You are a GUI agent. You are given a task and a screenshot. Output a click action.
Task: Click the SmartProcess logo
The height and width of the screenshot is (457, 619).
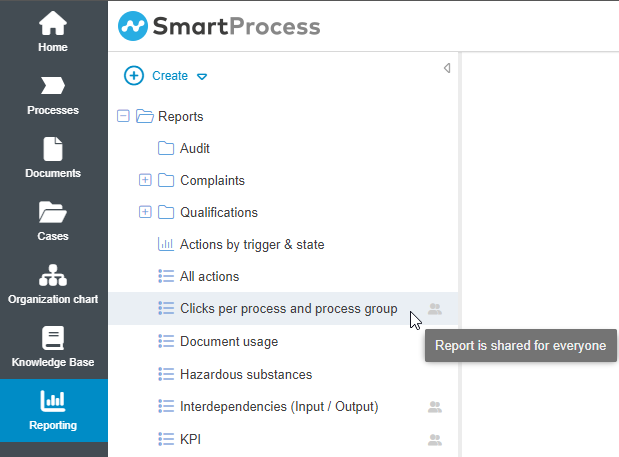[x=219, y=26]
